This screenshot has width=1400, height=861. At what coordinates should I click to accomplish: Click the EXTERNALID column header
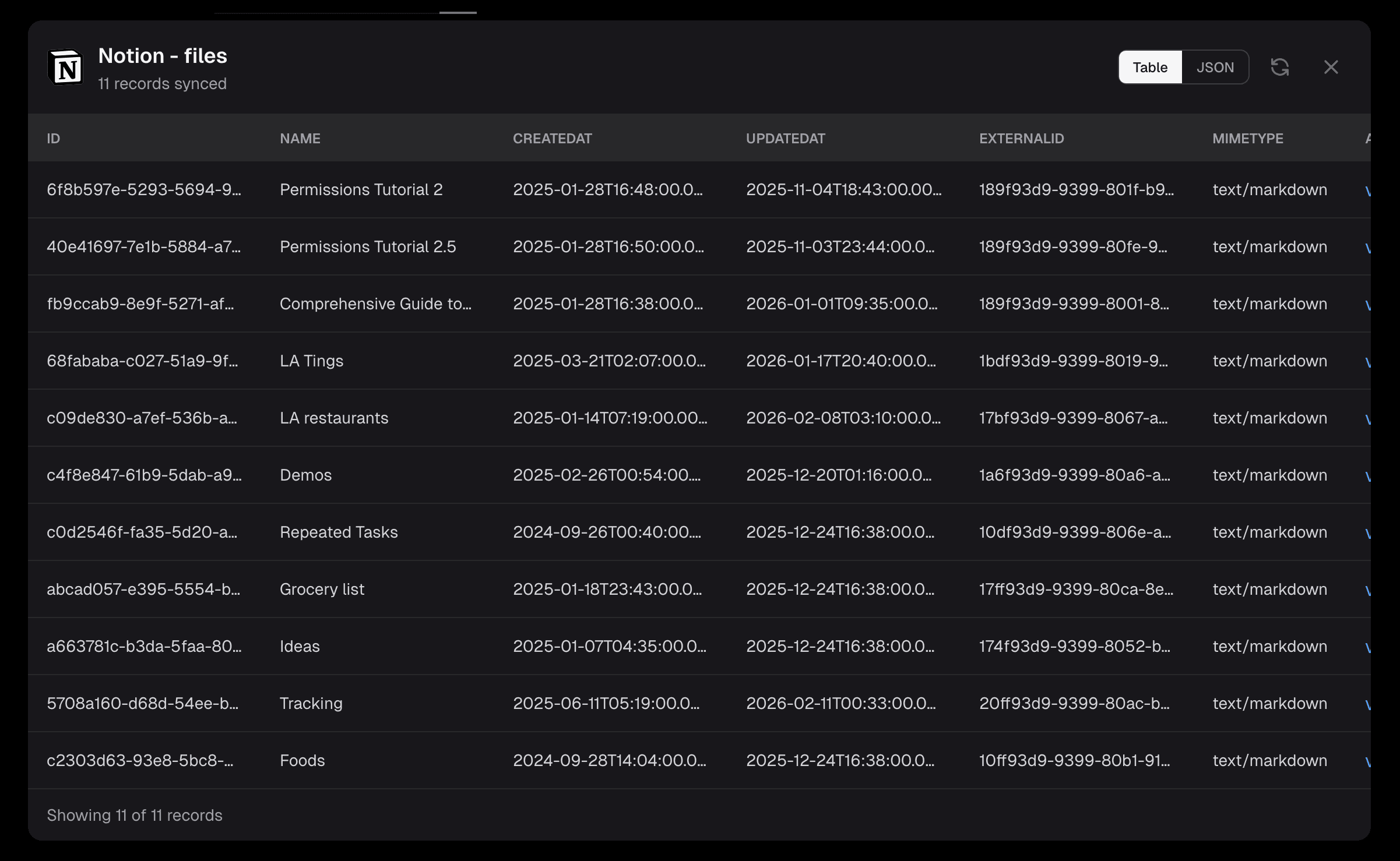1021,139
